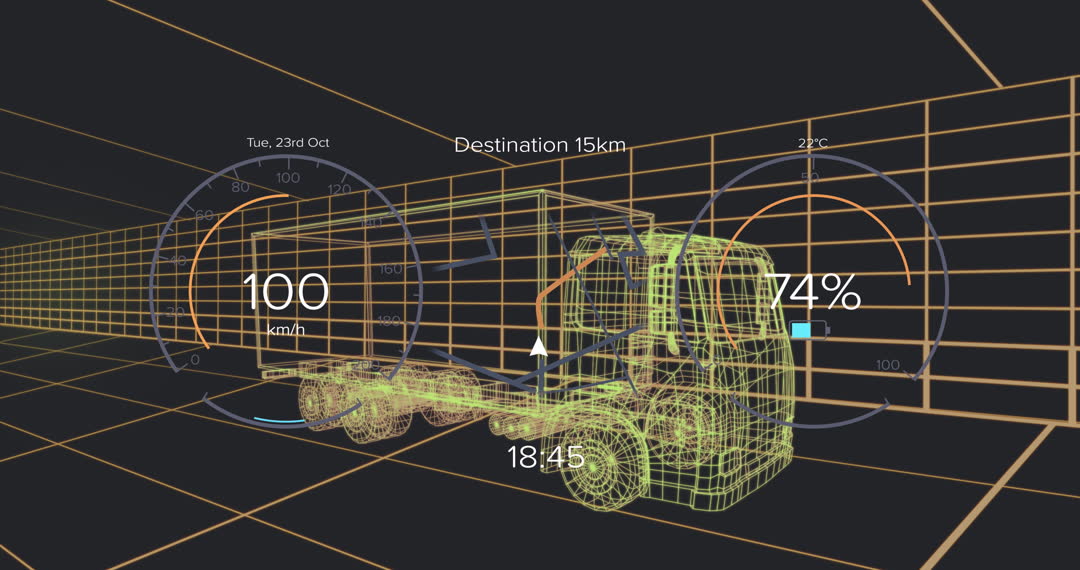Viewport: 1080px width, 570px height.
Task: Click the 60 mark on speedometer
Action: 204,215
